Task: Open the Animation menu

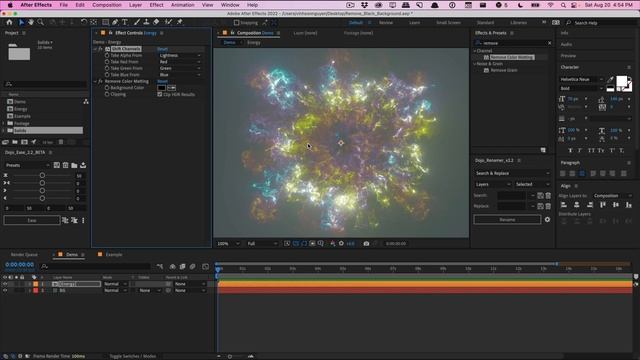Action: [182, 5]
